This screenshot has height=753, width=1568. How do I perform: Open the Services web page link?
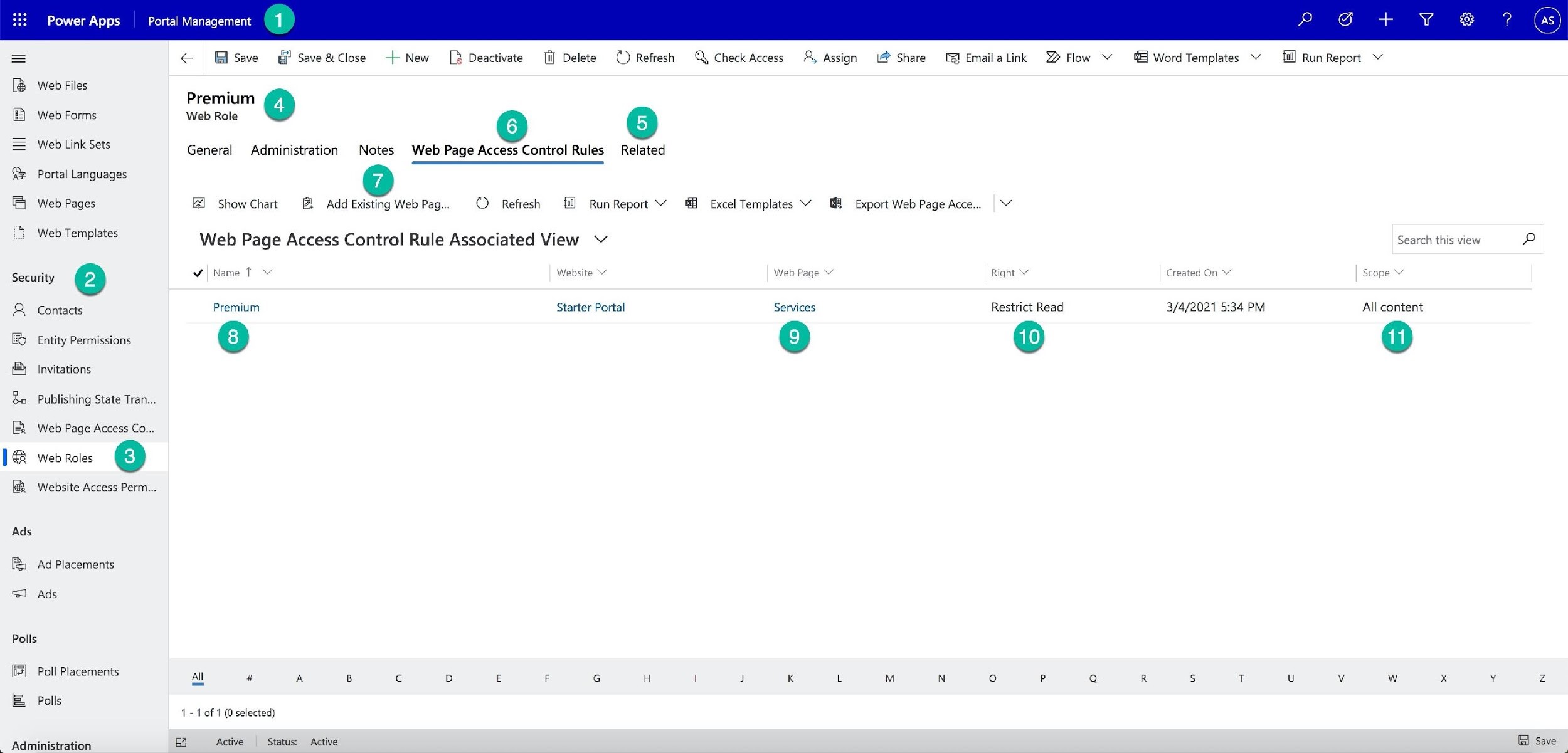tap(794, 307)
